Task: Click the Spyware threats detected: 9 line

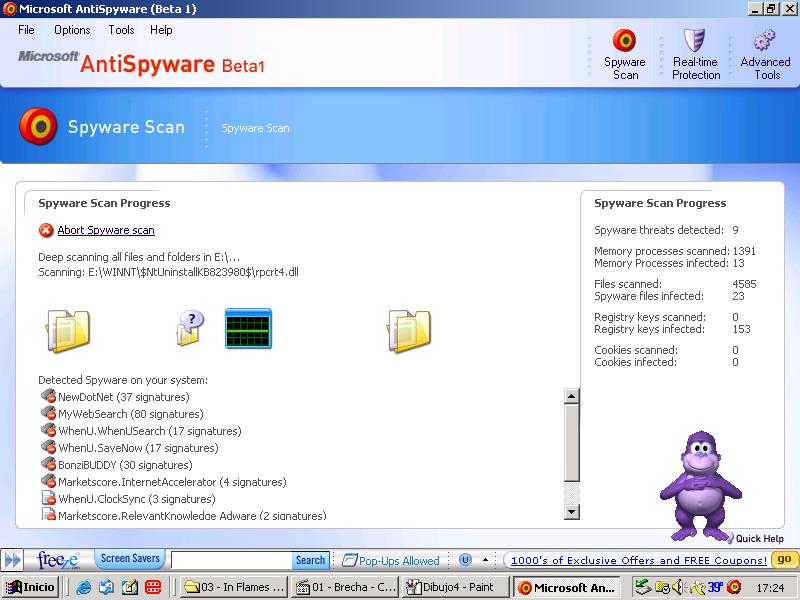Action: coord(666,230)
